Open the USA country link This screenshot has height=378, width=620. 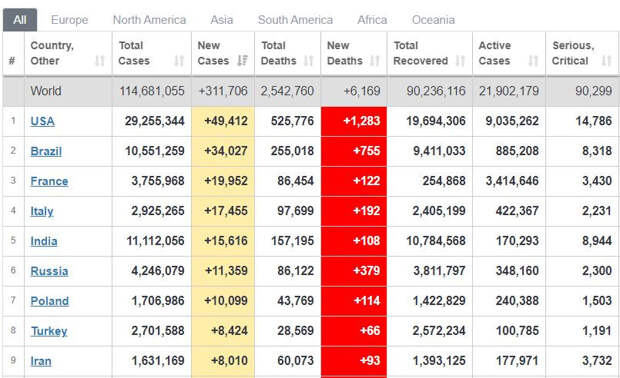[42, 121]
